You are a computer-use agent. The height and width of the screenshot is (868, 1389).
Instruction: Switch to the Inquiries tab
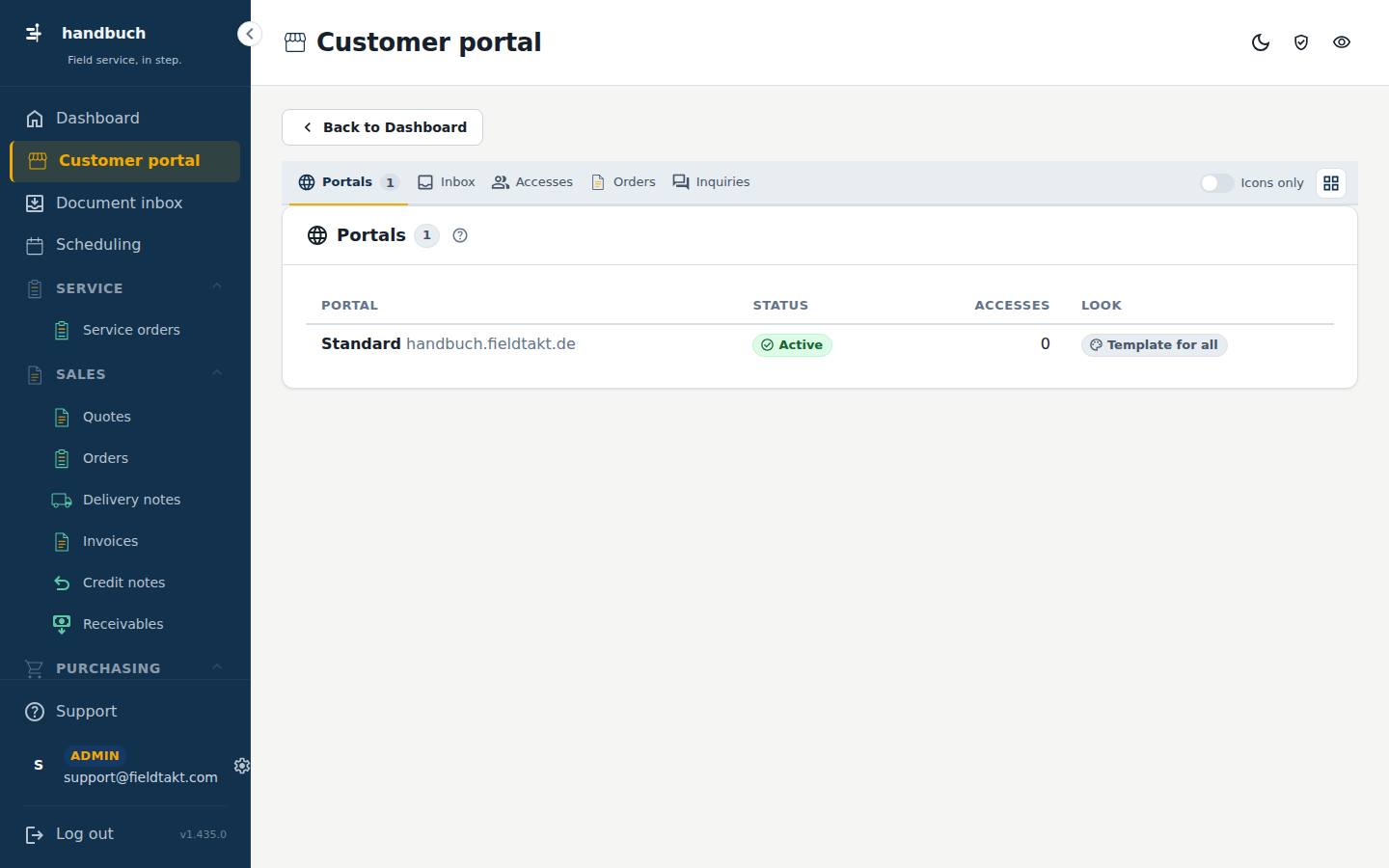pyautogui.click(x=711, y=182)
